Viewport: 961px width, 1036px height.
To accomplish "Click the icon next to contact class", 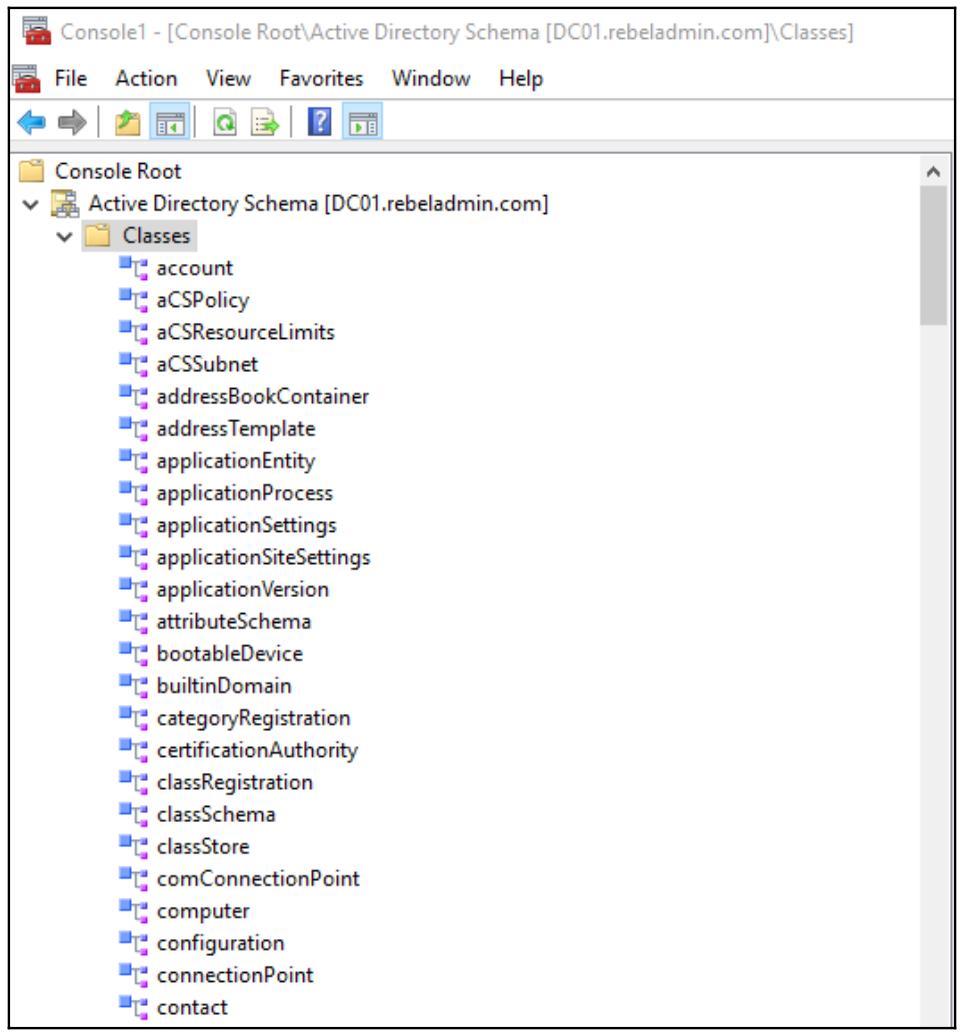I will pos(132,1006).
